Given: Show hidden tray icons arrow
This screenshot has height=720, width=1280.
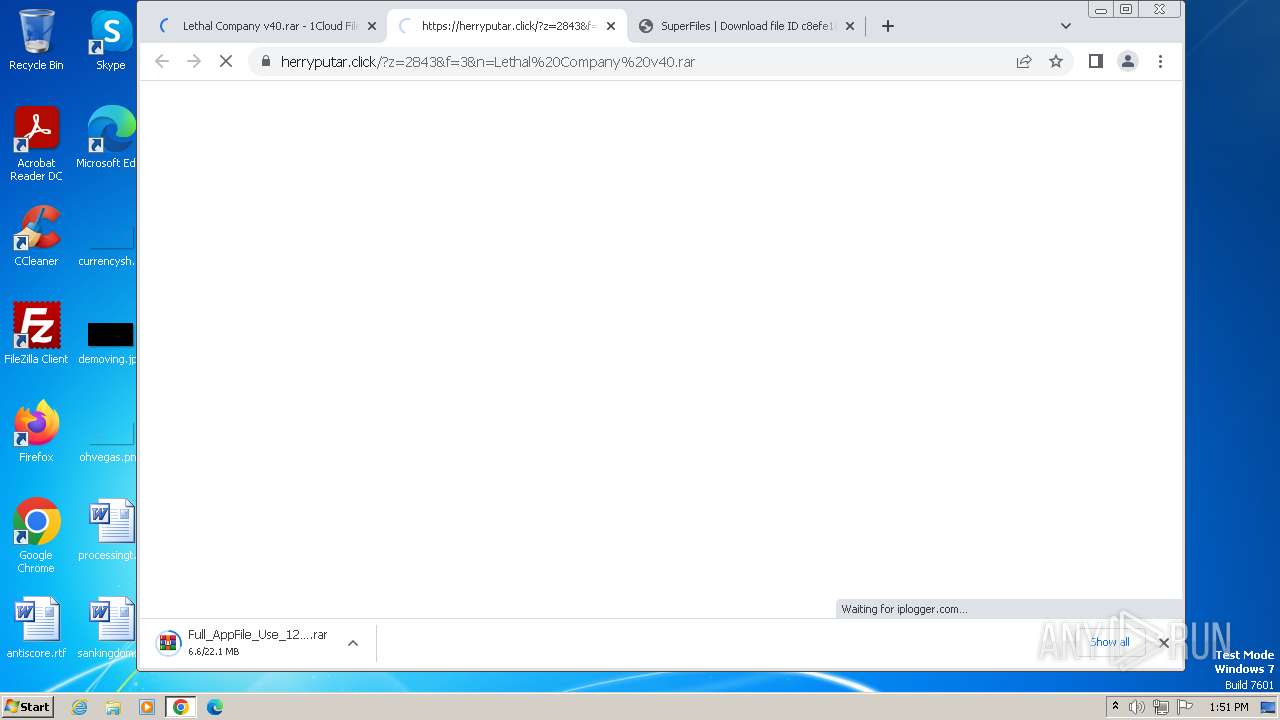Looking at the screenshot, I should [x=1115, y=707].
